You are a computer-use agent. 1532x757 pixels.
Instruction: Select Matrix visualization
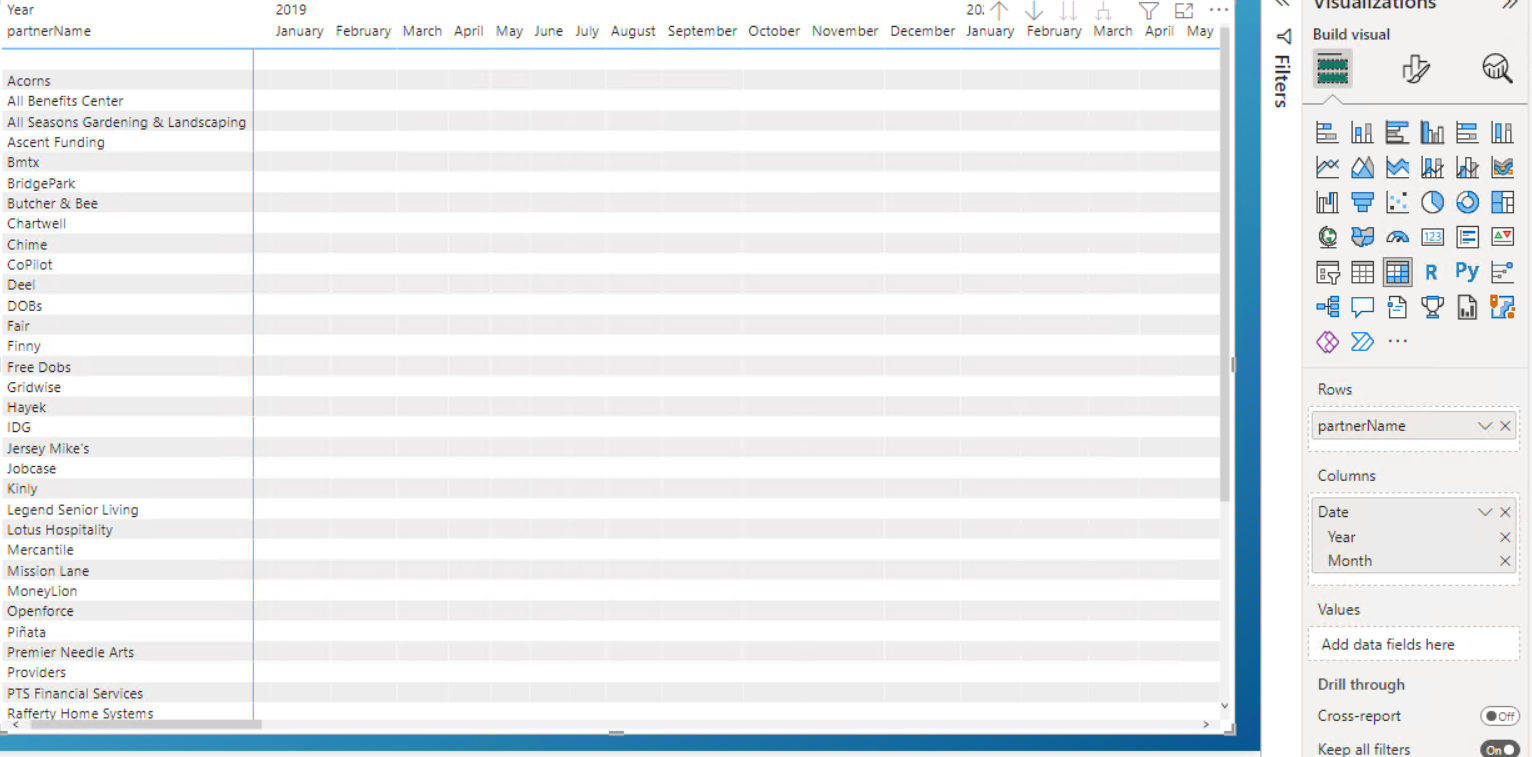click(x=1397, y=272)
